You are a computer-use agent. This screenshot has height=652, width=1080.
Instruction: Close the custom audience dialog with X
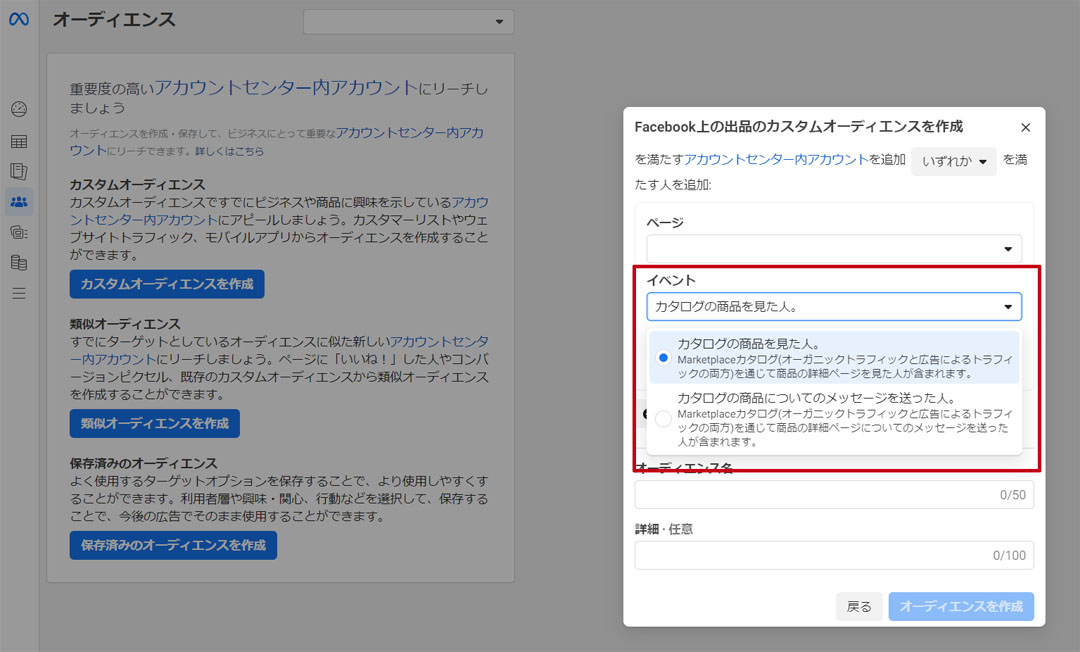(x=1025, y=127)
